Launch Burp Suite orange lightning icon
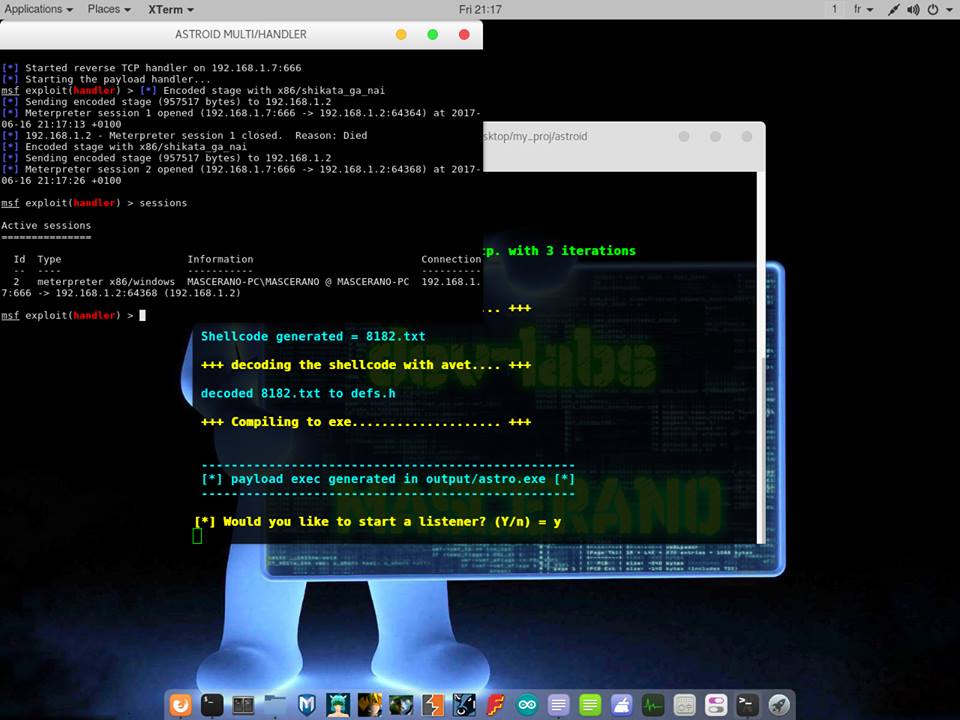 [432, 705]
